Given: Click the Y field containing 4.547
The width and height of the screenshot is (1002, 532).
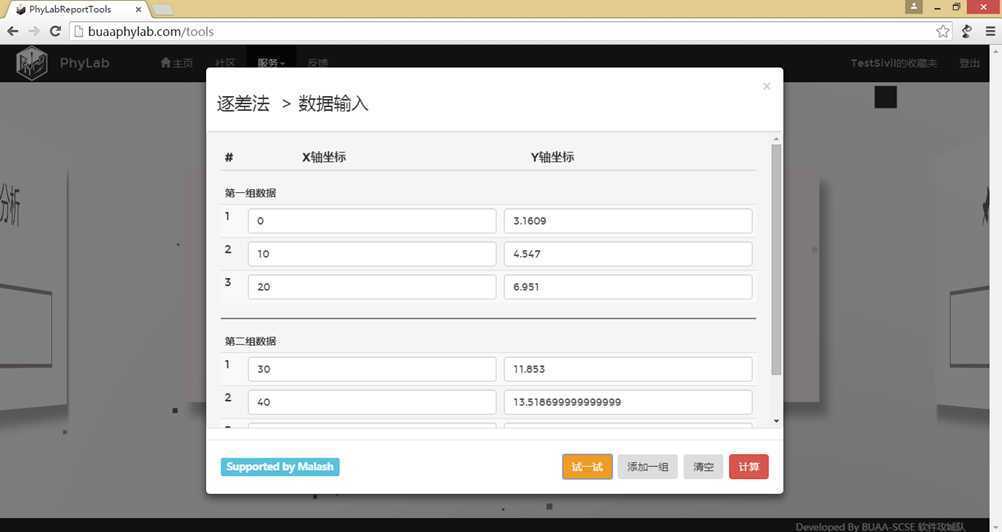Looking at the screenshot, I should pyautogui.click(x=628, y=254).
